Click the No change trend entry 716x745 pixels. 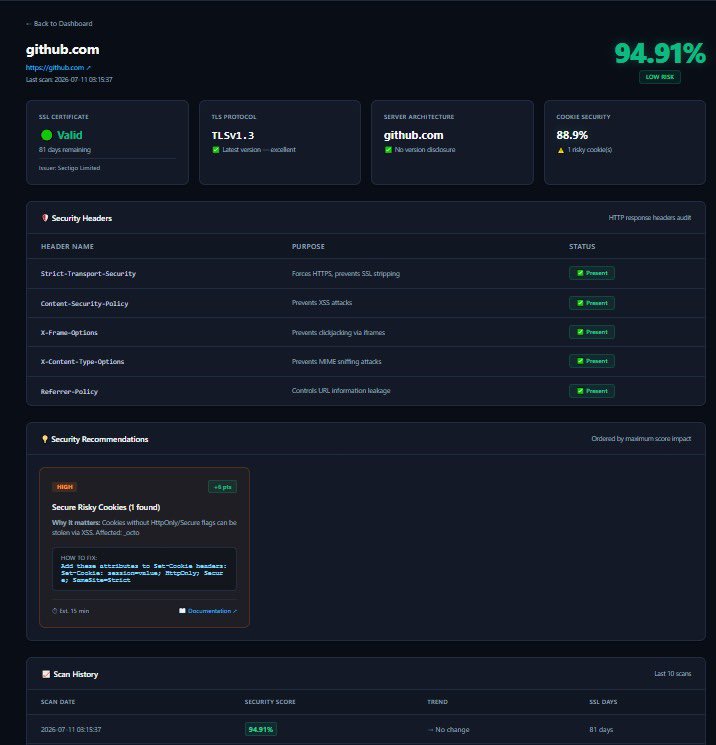point(449,730)
